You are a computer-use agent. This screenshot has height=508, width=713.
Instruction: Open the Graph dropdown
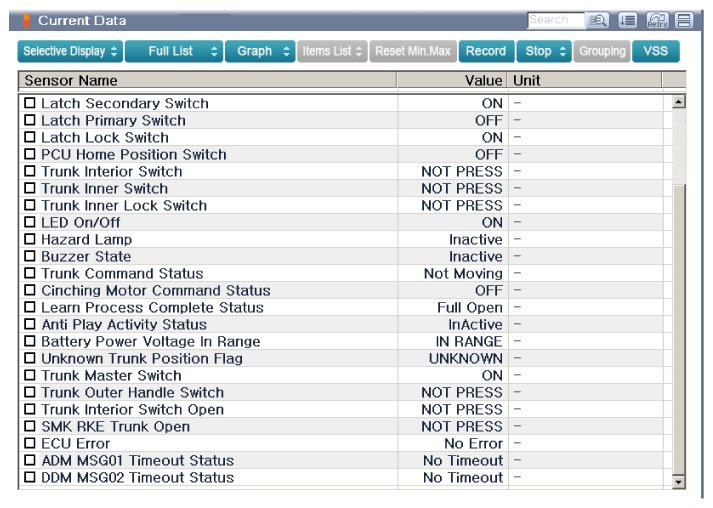pyautogui.click(x=259, y=50)
